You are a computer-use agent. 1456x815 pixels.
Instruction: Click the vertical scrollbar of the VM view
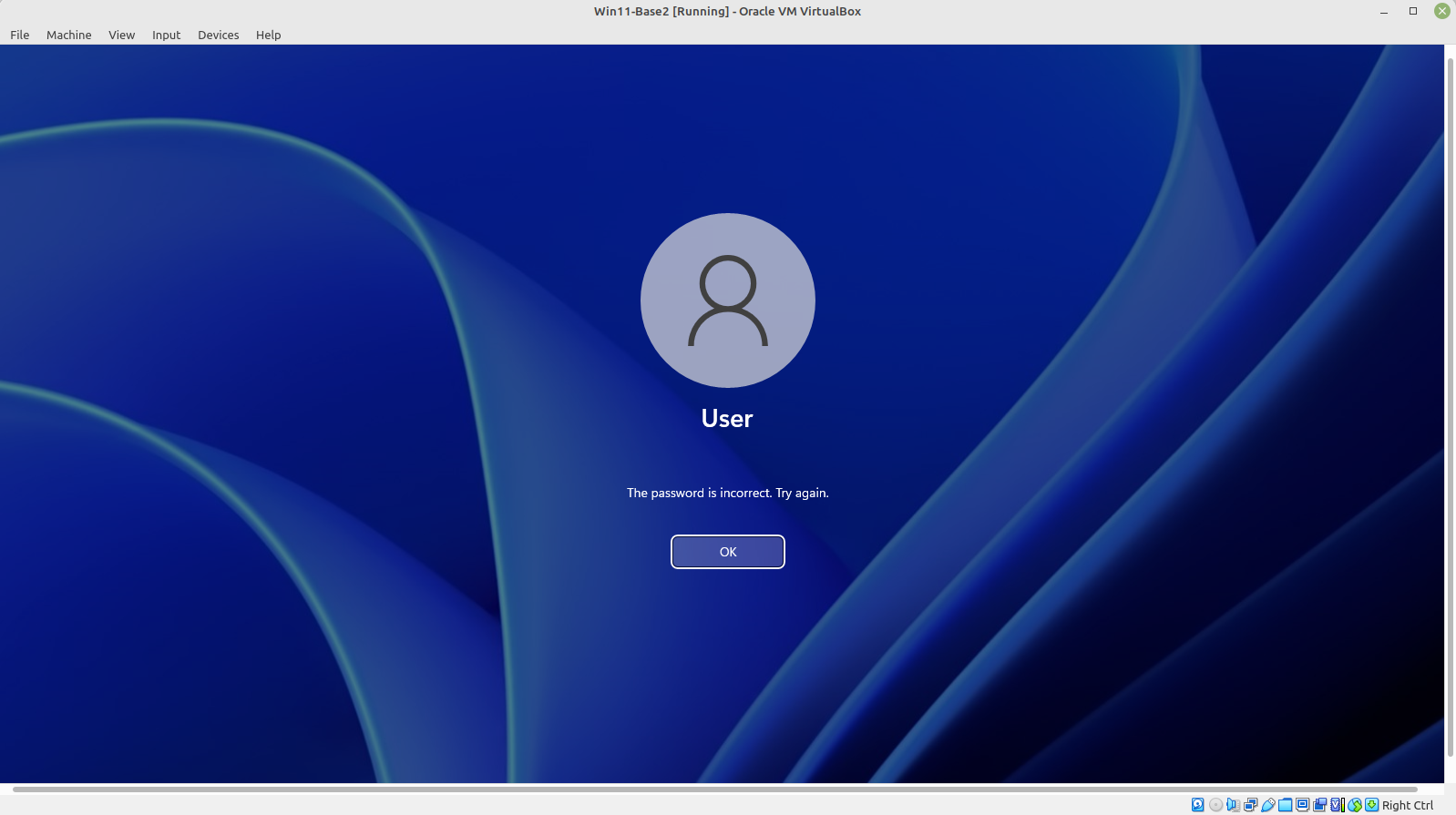pos(1450,407)
